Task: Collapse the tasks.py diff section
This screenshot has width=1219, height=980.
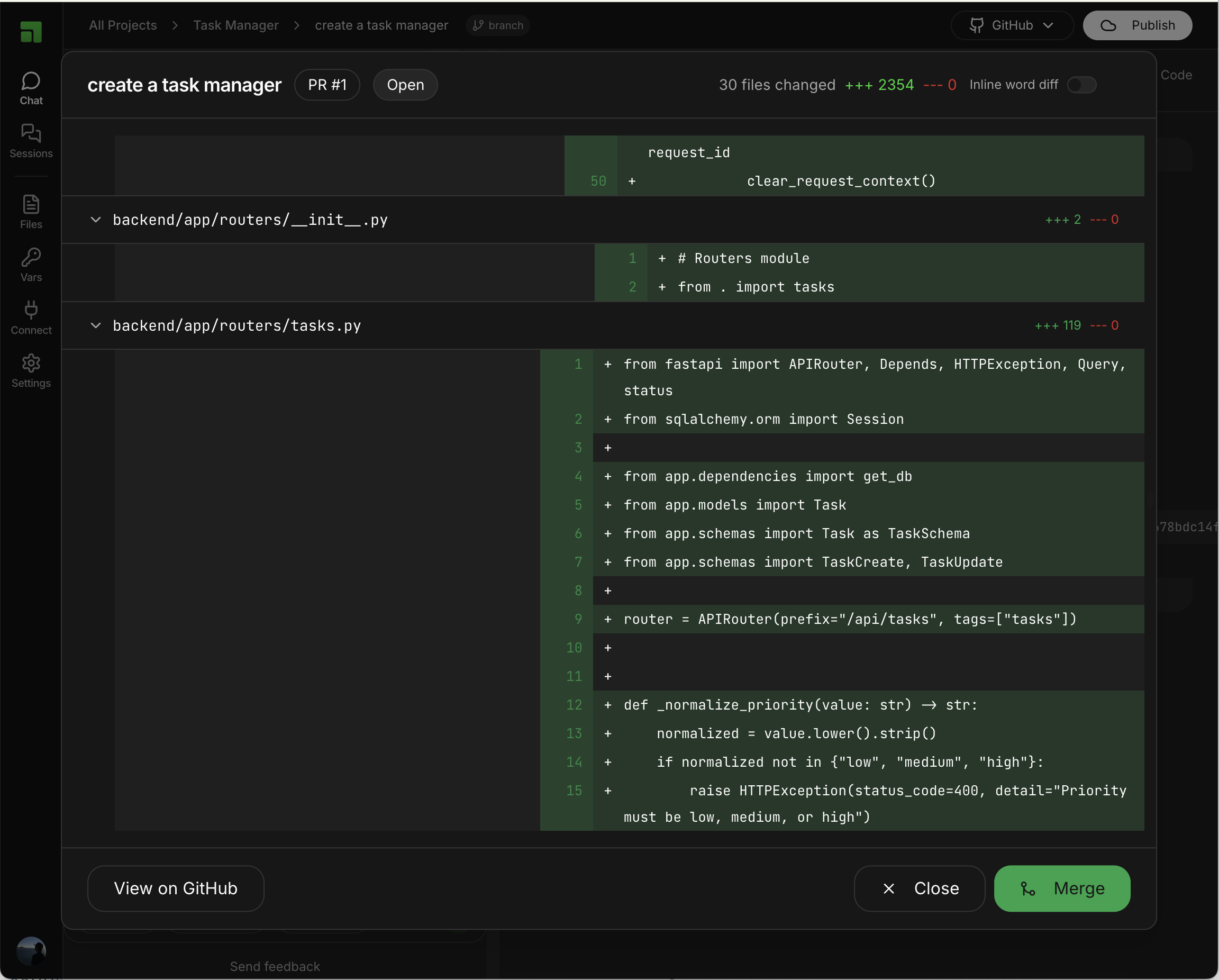Action: coord(96,325)
